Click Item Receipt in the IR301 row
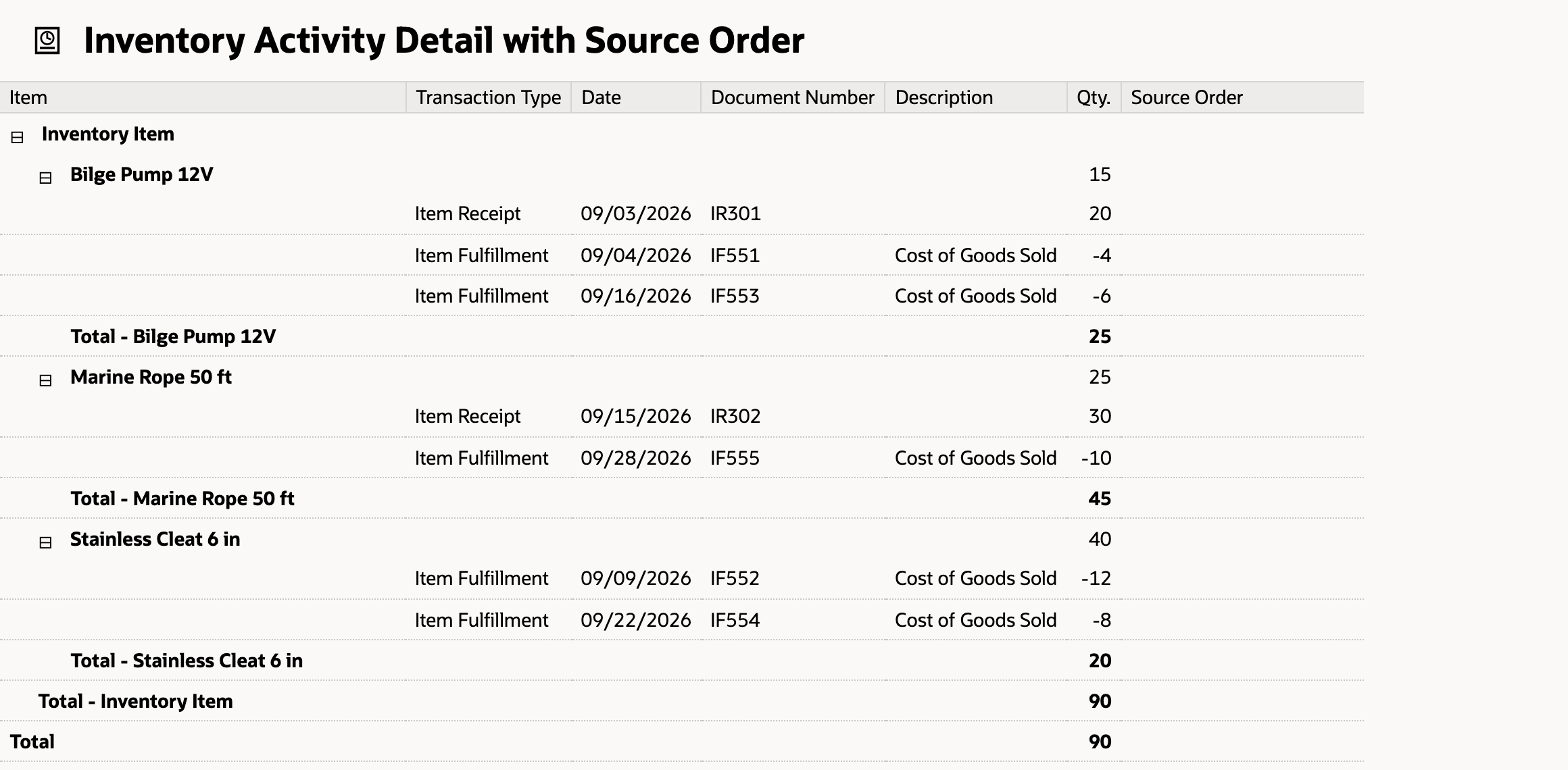Screen dimensions: 1568x770 (468, 213)
